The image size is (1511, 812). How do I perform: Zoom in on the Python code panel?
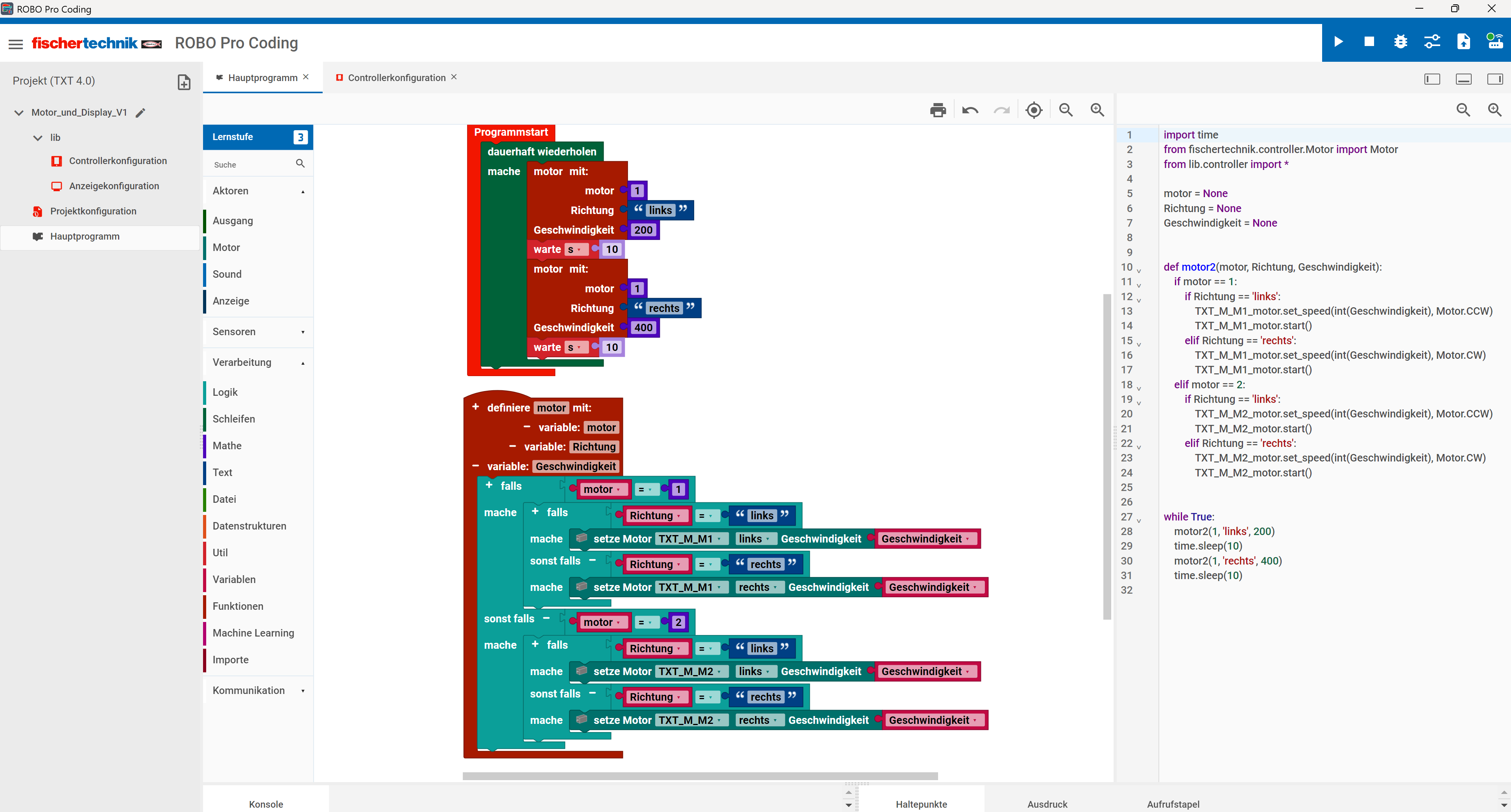tap(1494, 110)
